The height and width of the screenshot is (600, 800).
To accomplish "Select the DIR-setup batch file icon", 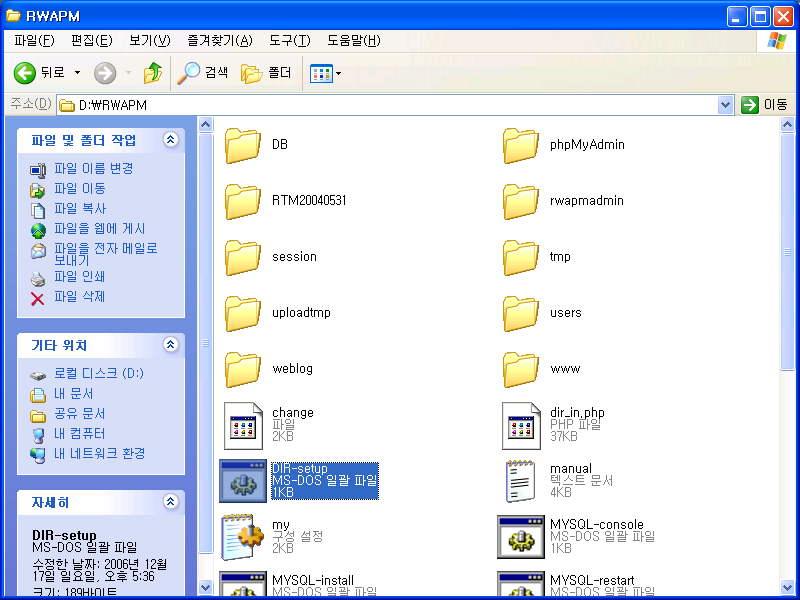I will (x=243, y=481).
